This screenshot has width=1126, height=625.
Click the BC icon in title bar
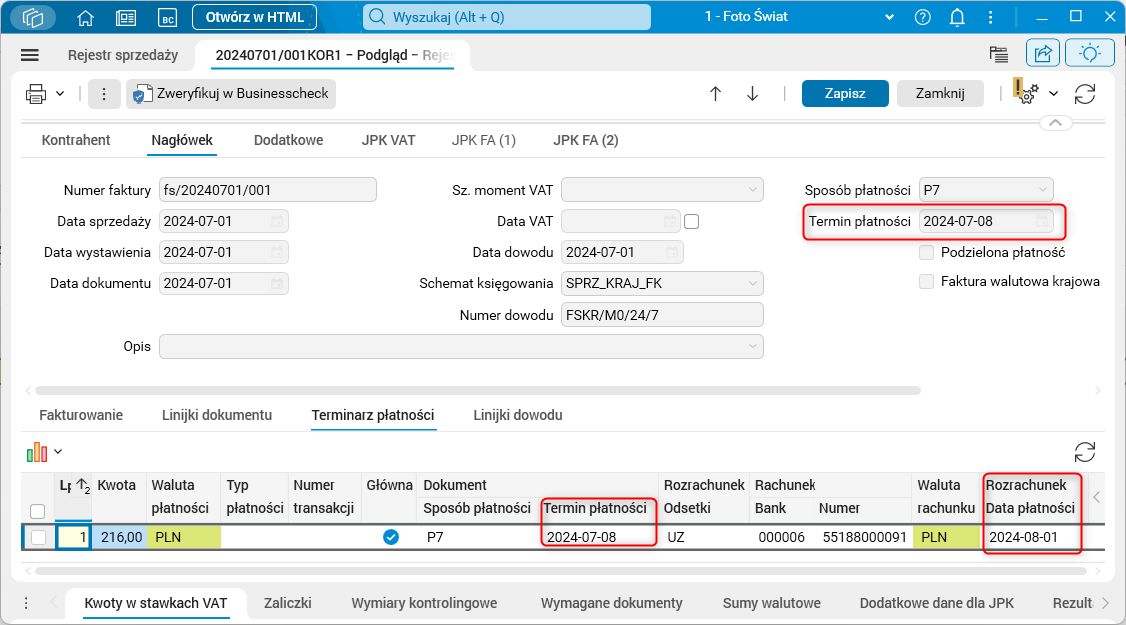pyautogui.click(x=168, y=18)
